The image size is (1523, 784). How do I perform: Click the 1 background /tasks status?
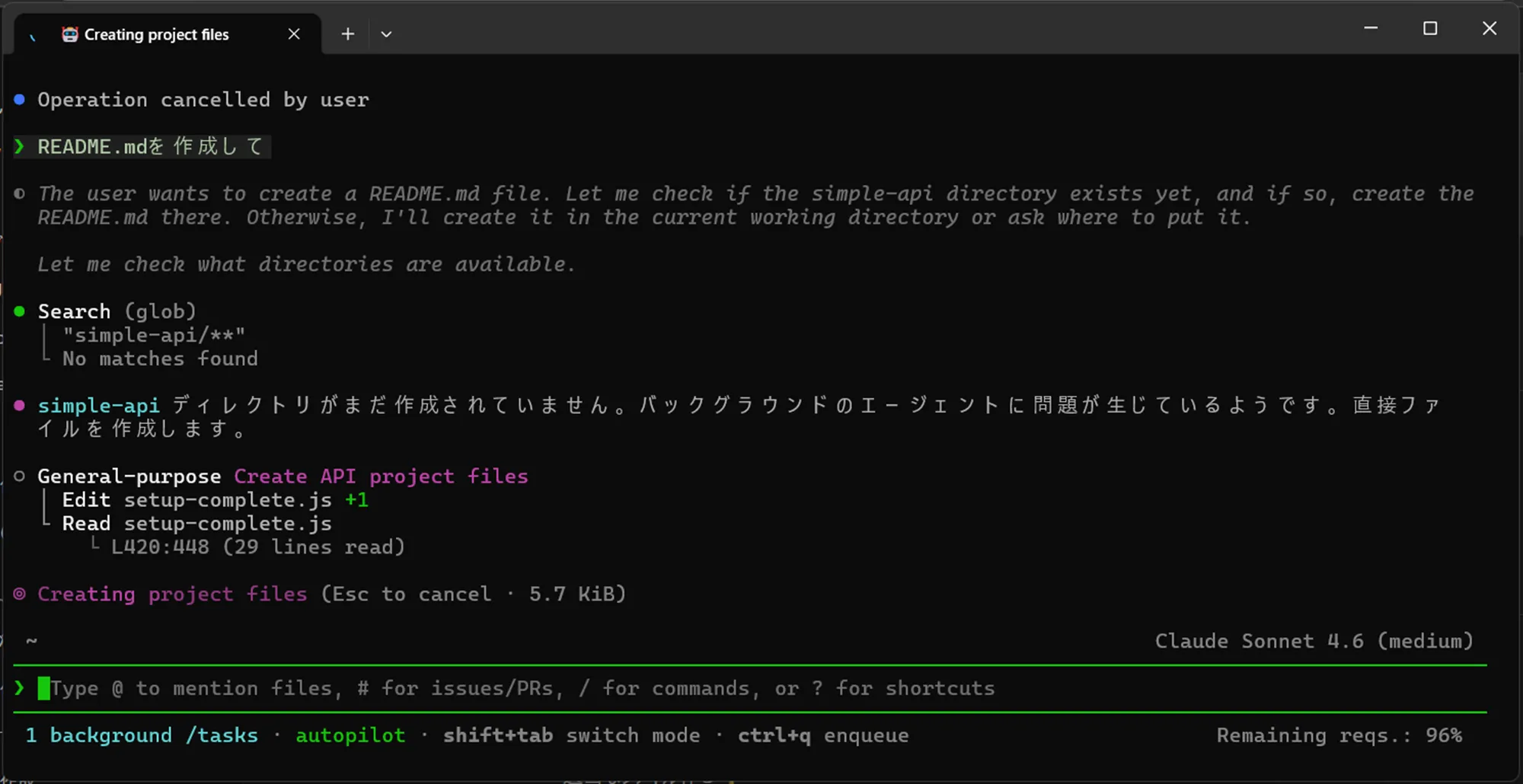pos(142,735)
